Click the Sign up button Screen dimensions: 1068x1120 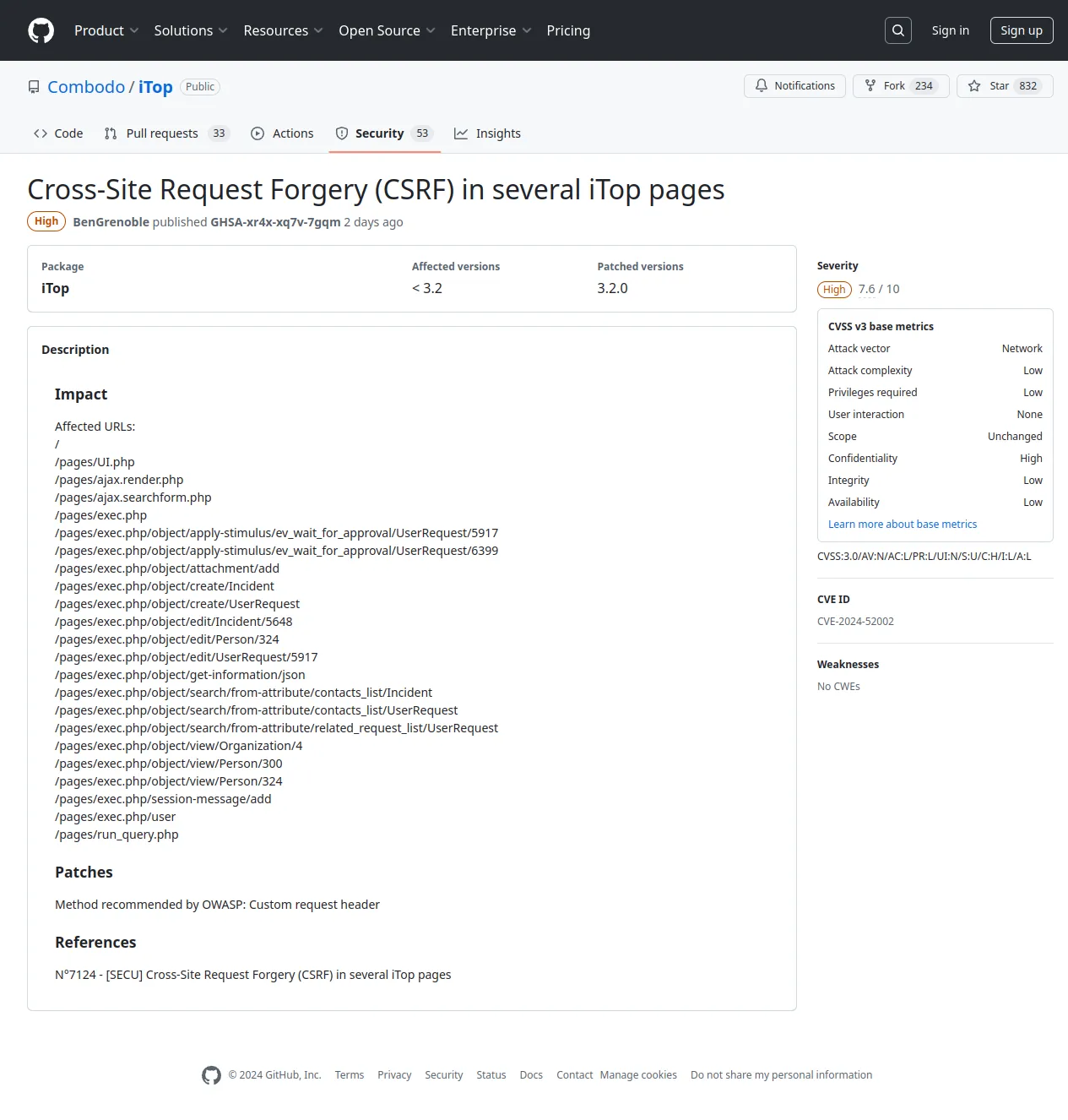[1022, 30]
